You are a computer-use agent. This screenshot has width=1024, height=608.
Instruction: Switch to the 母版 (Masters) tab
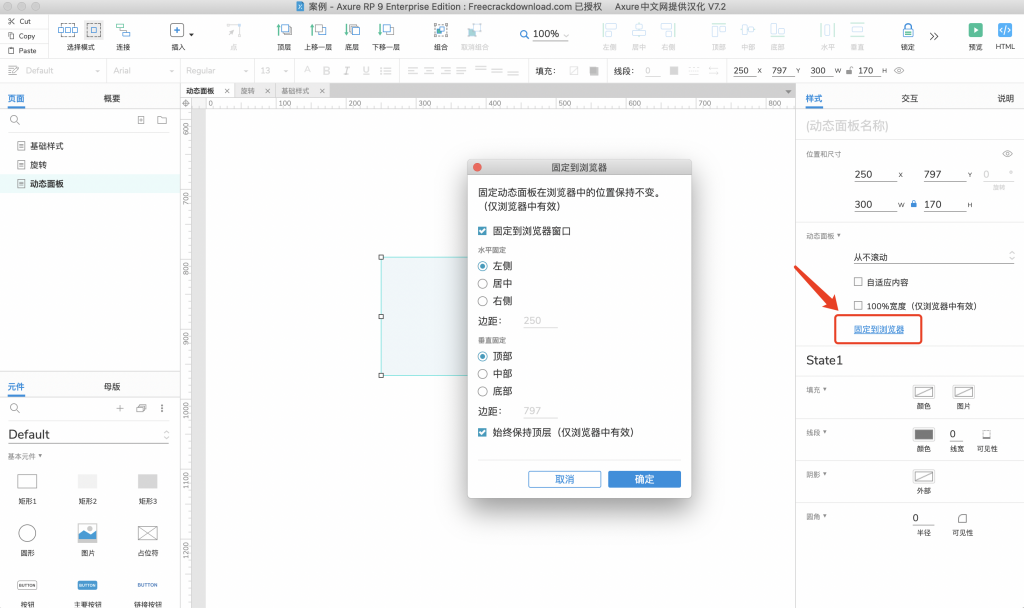(112, 386)
